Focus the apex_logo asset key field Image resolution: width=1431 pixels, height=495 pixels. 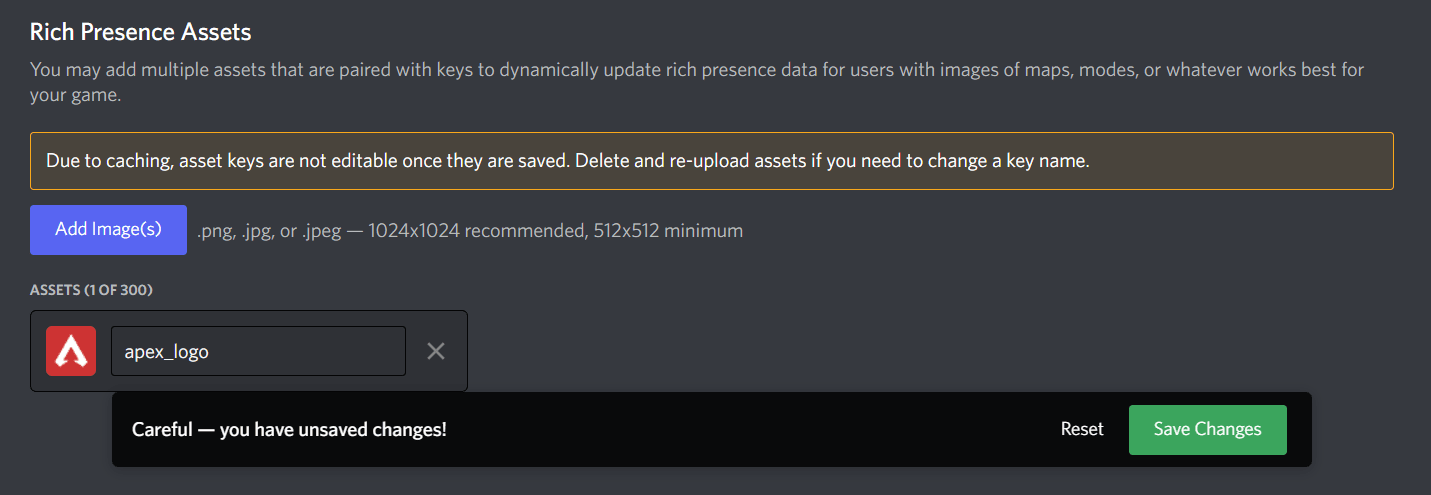click(x=258, y=351)
